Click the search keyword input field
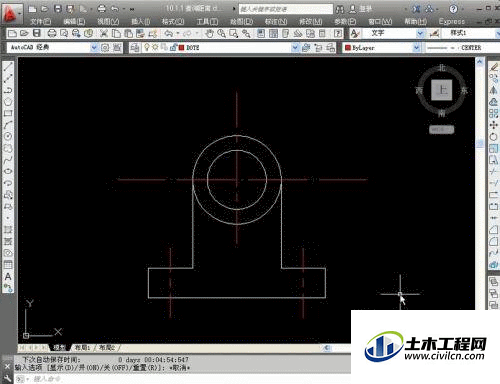 point(286,9)
